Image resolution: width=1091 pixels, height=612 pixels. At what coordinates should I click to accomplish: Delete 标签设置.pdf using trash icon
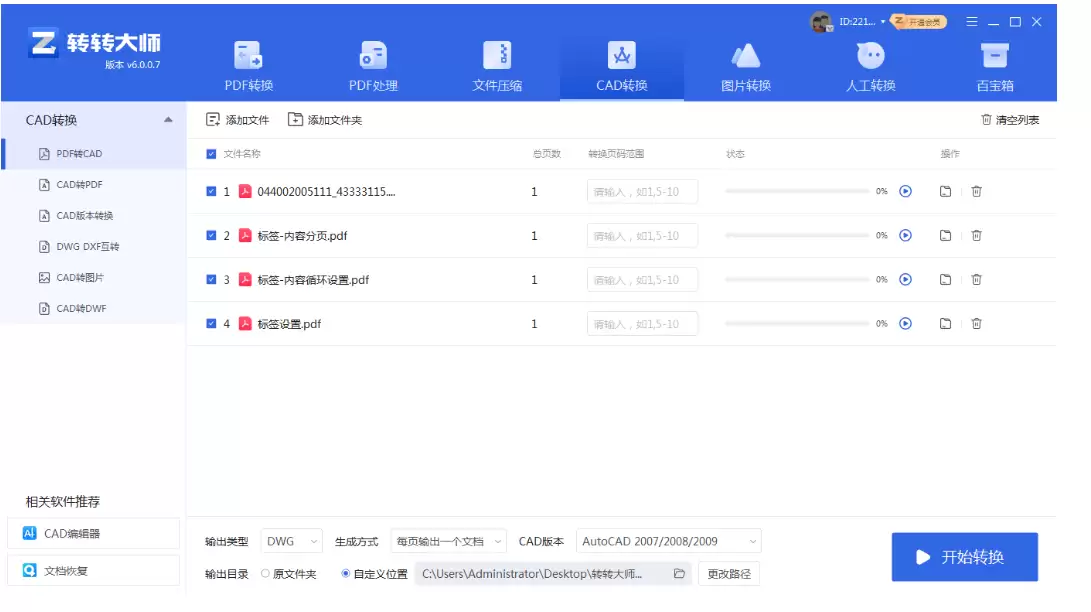click(x=976, y=324)
